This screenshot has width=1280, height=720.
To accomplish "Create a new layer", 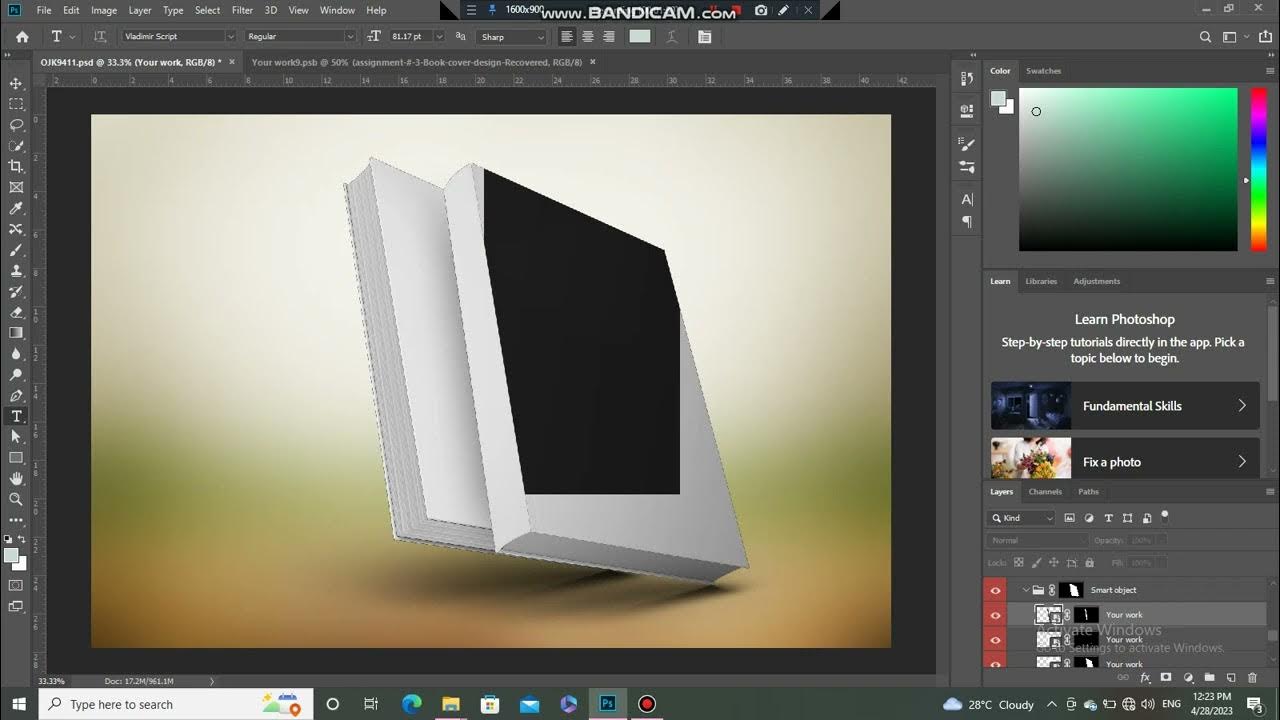I will coord(1231,678).
